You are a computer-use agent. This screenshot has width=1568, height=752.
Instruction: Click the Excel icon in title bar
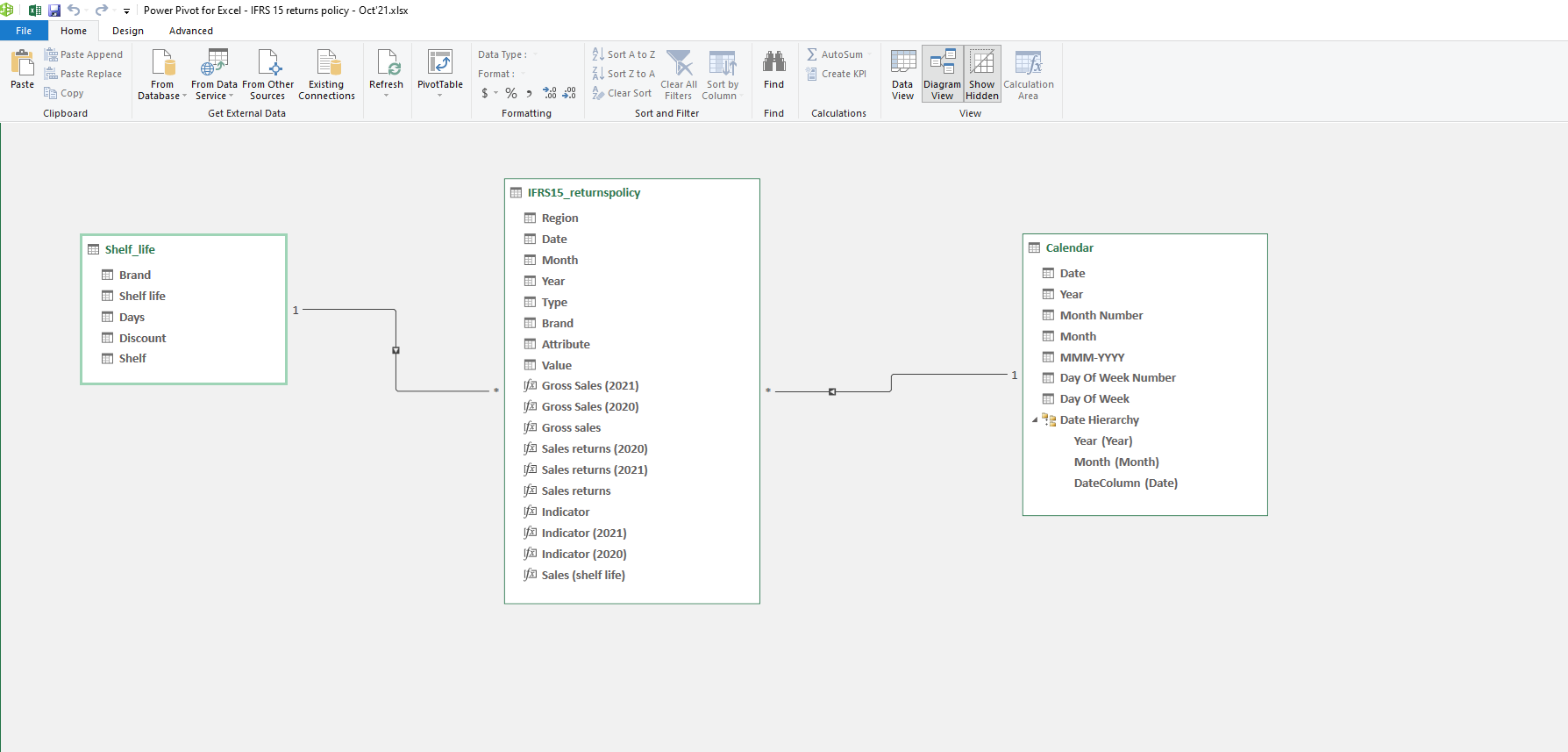coord(35,11)
